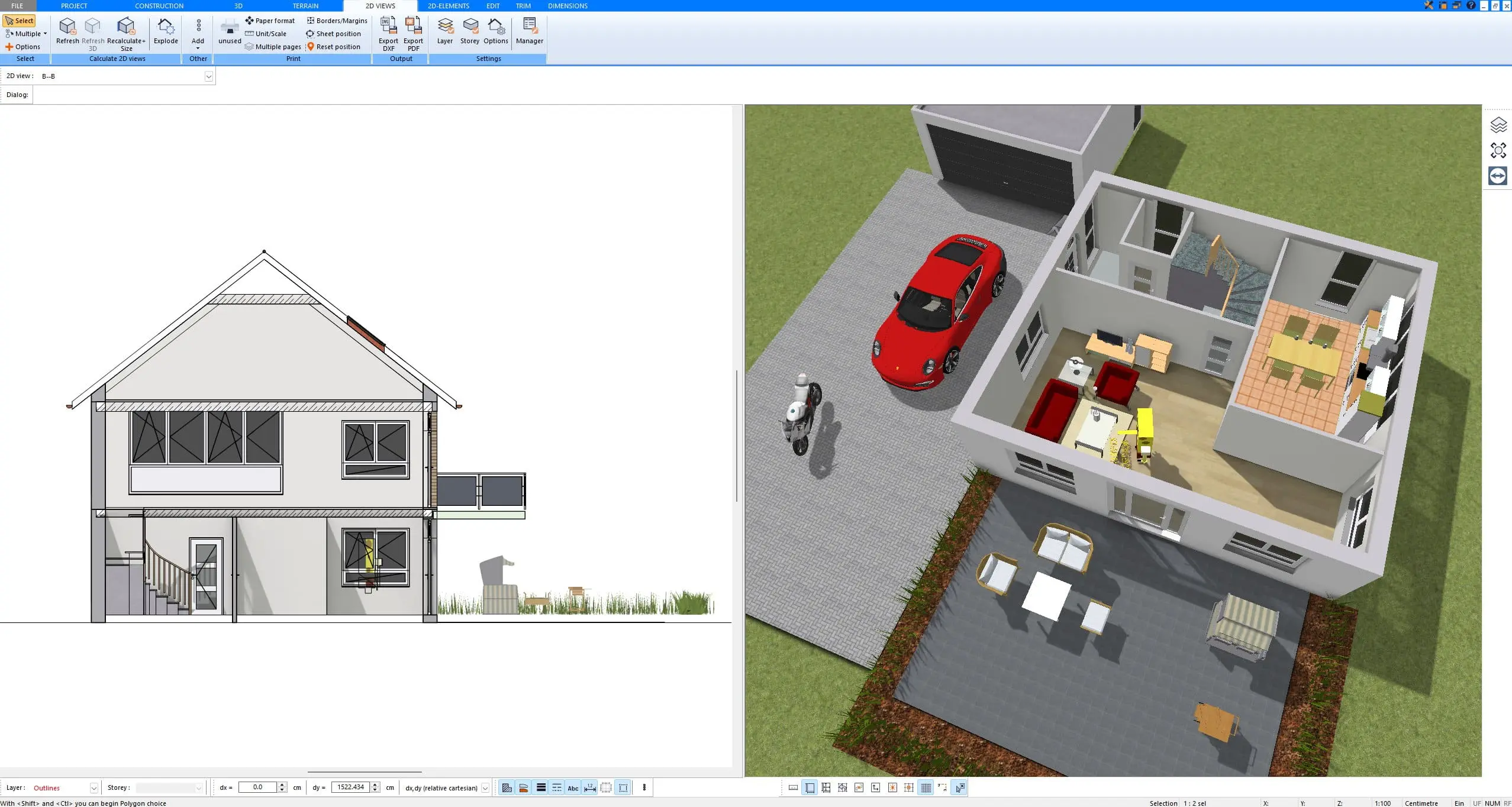Click the vertical scrollbar of 2D view

(x=737, y=436)
